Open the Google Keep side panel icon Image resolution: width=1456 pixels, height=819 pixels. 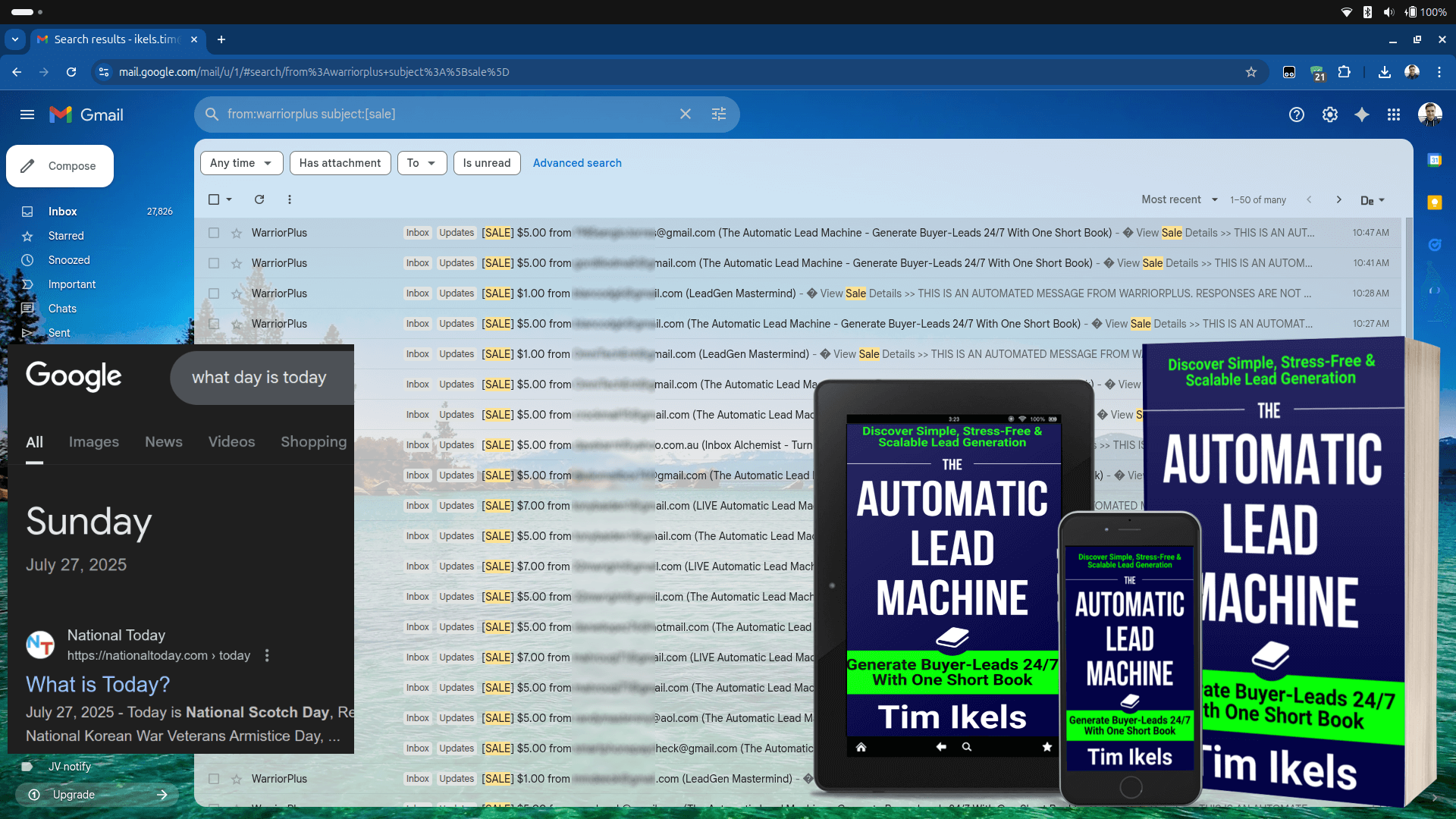[1434, 202]
